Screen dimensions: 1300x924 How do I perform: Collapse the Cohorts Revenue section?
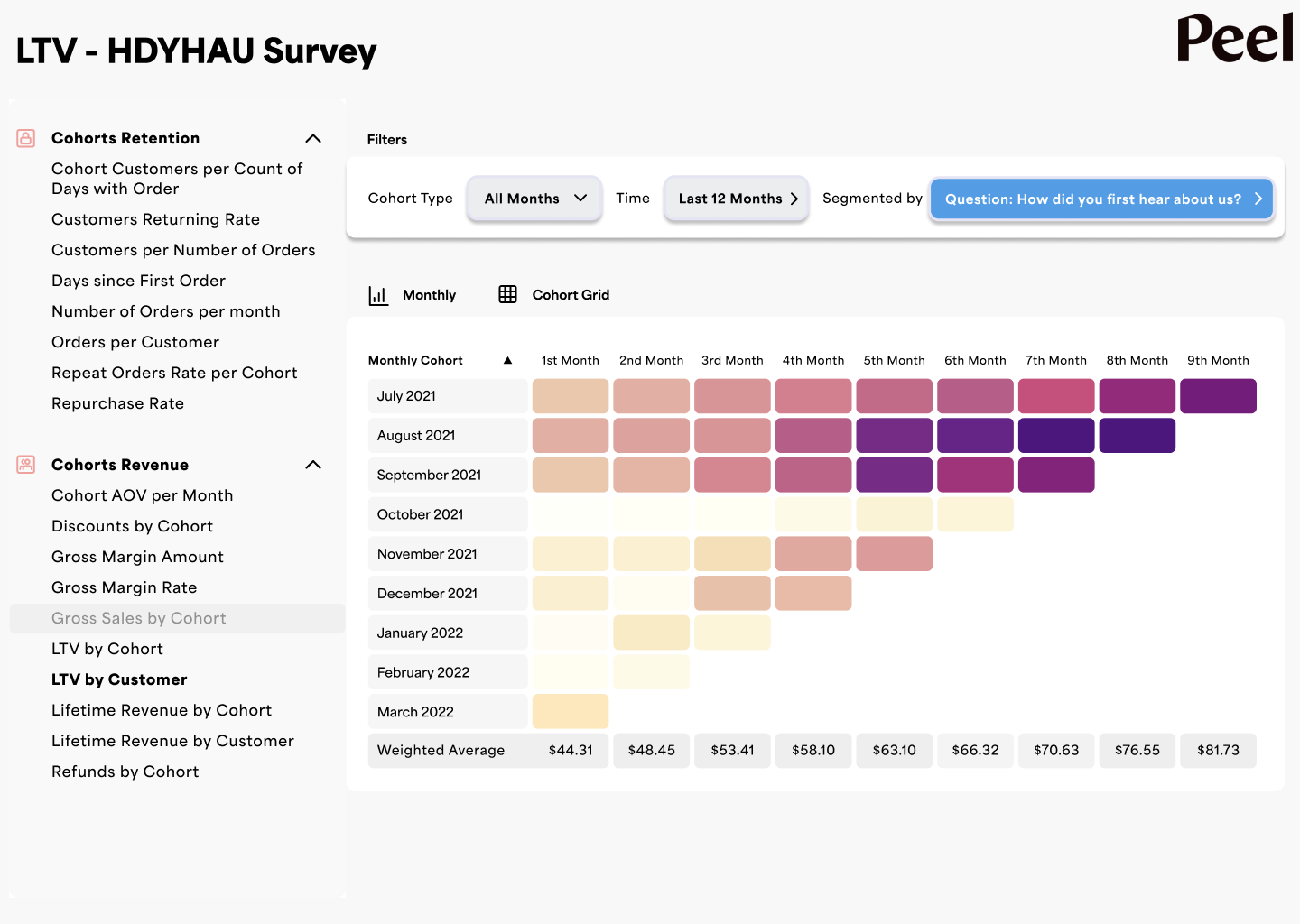coord(313,465)
